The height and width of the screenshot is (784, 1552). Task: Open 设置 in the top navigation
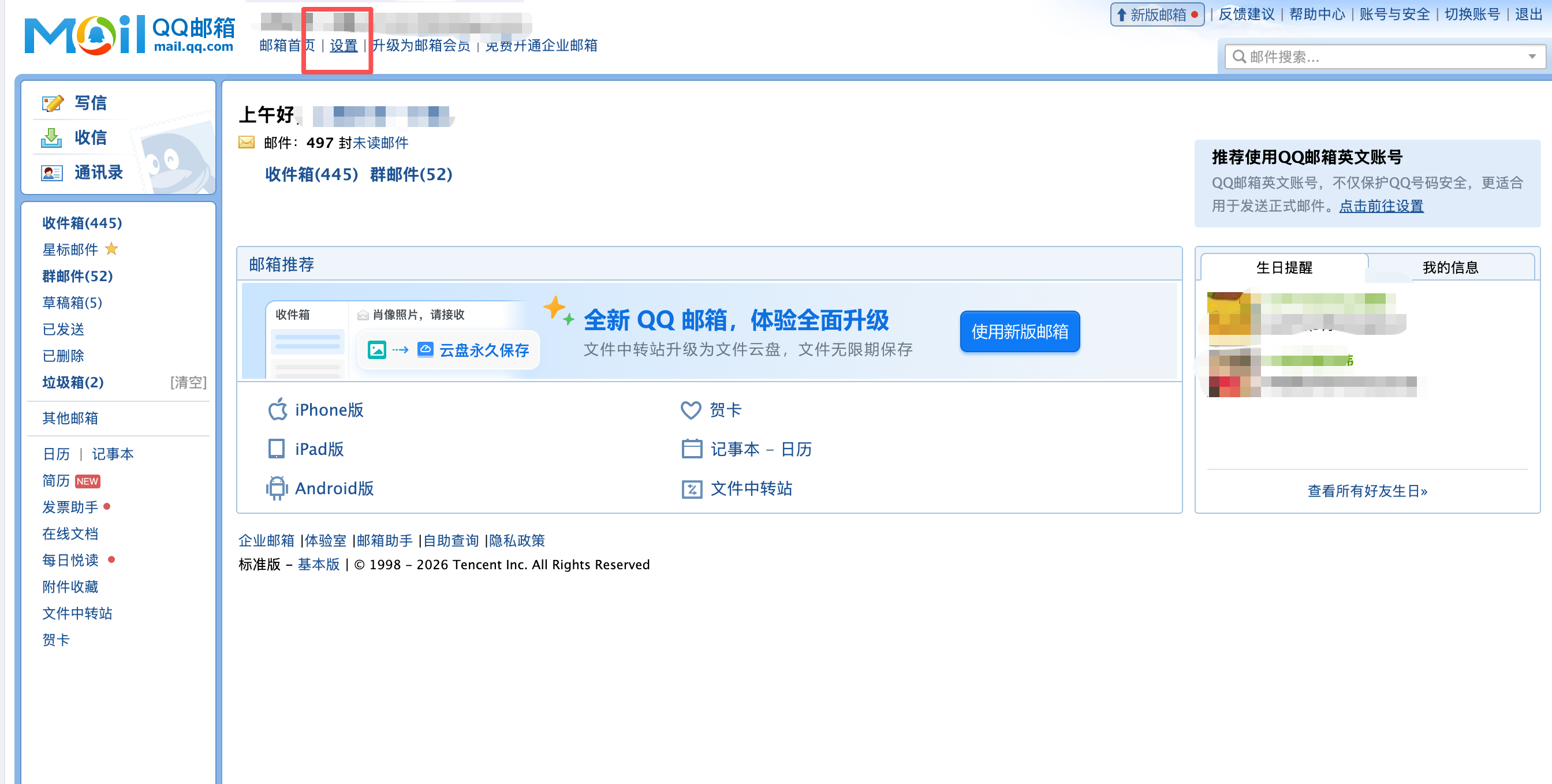tap(344, 45)
